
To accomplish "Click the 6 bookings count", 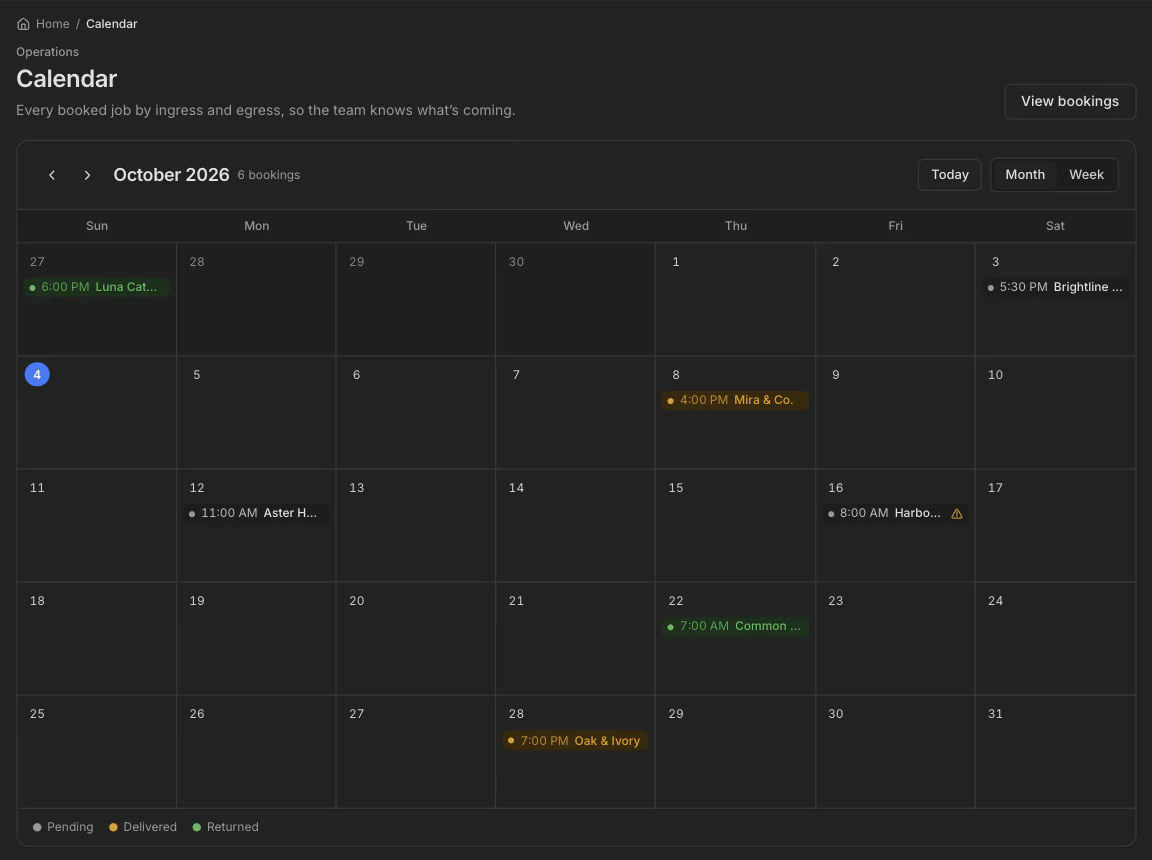I will 269,176.
